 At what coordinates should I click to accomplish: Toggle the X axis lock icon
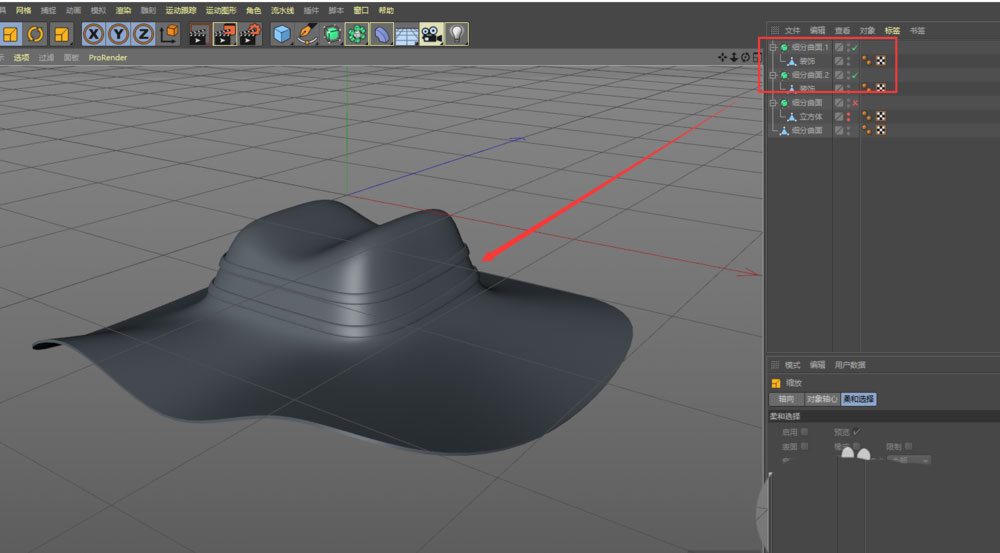(94, 34)
